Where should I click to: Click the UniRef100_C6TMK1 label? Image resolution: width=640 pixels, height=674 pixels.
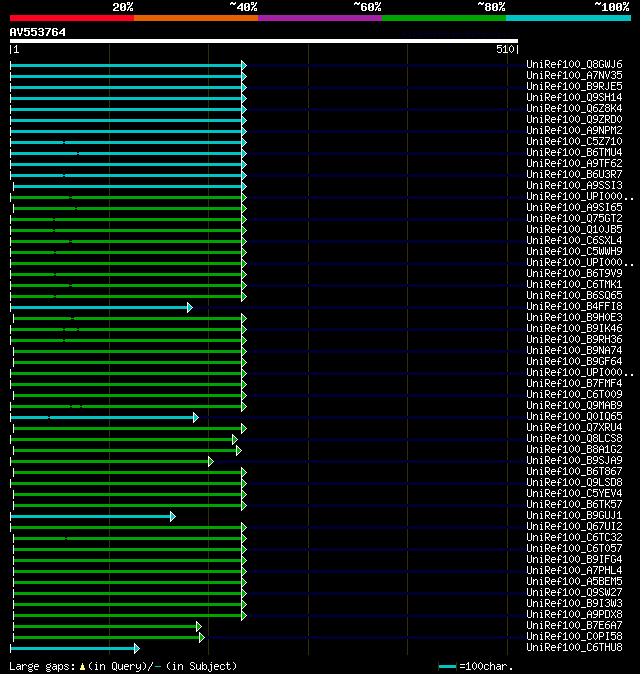click(x=574, y=285)
